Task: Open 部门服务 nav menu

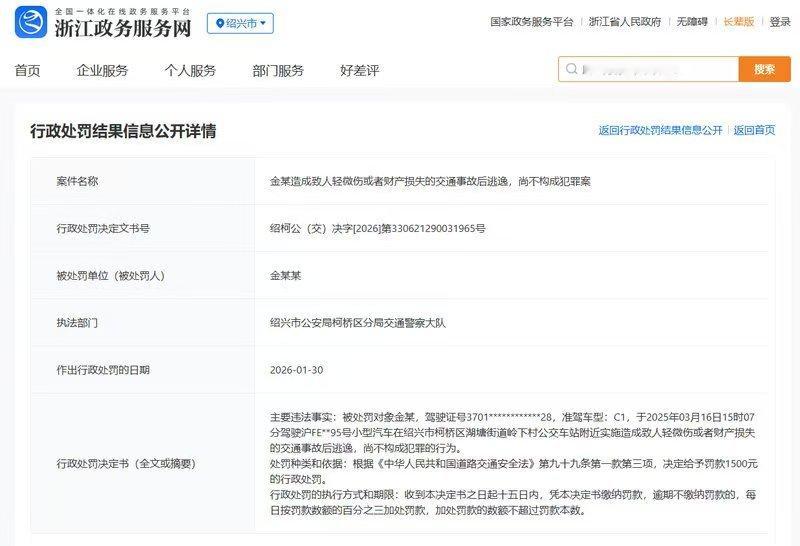Action: [278, 70]
